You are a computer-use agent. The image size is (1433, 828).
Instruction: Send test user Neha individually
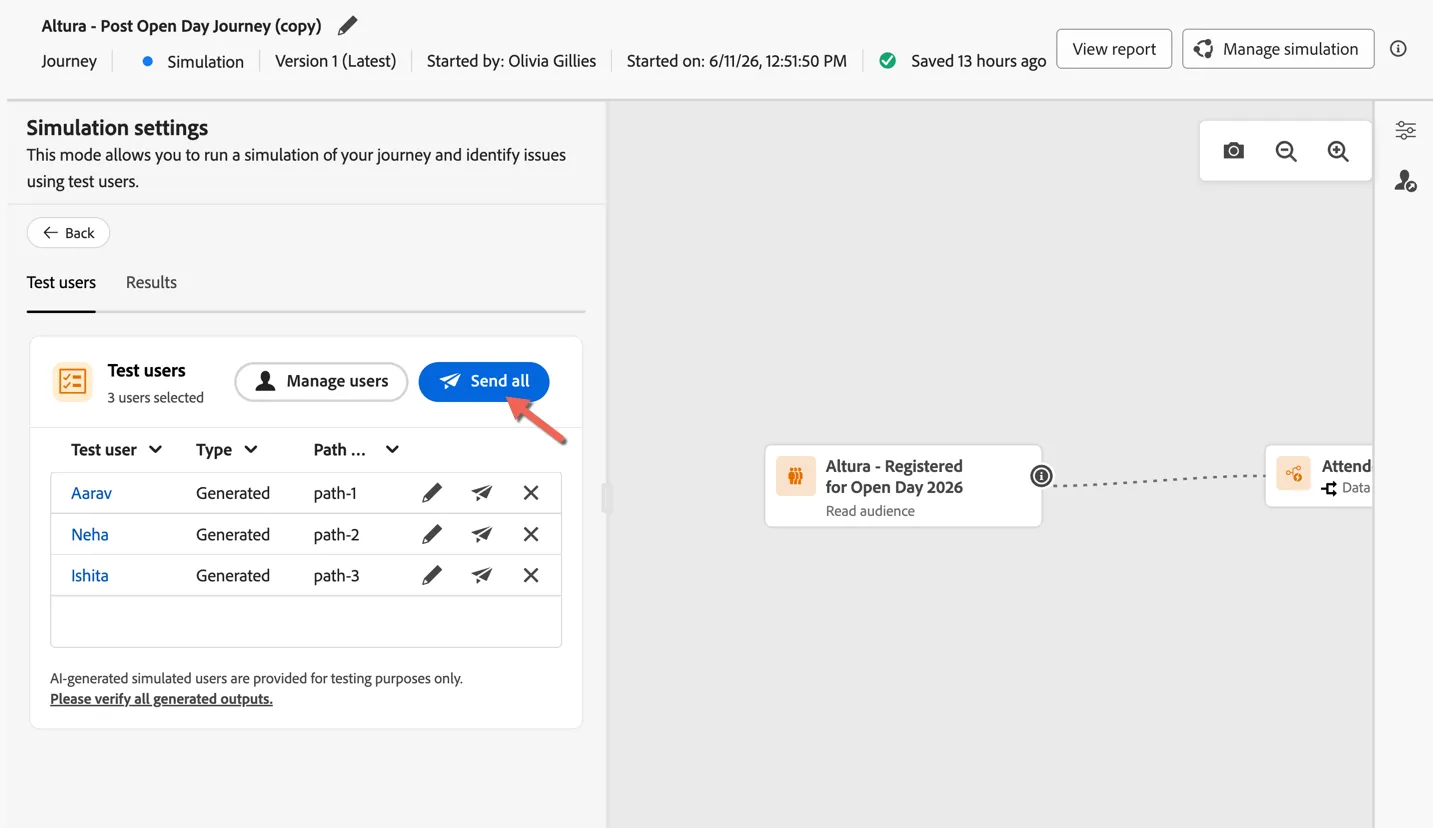tap(482, 534)
